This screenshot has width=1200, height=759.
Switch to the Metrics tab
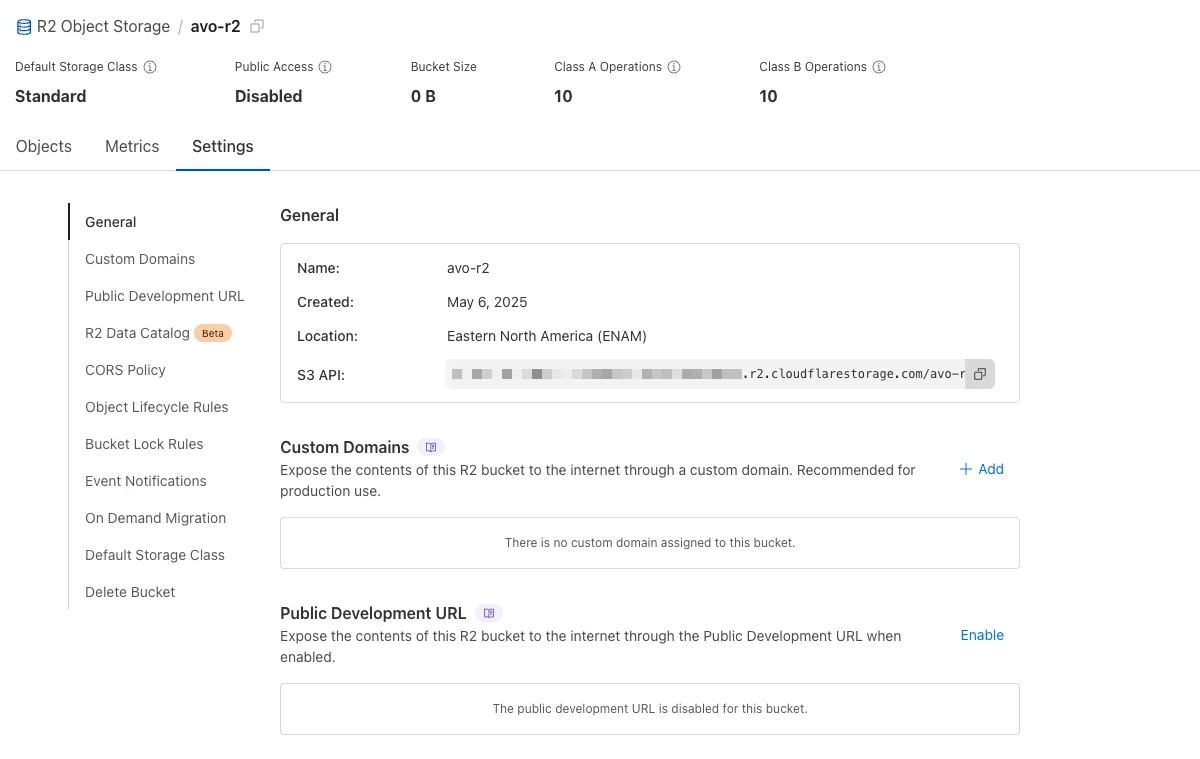coord(132,146)
